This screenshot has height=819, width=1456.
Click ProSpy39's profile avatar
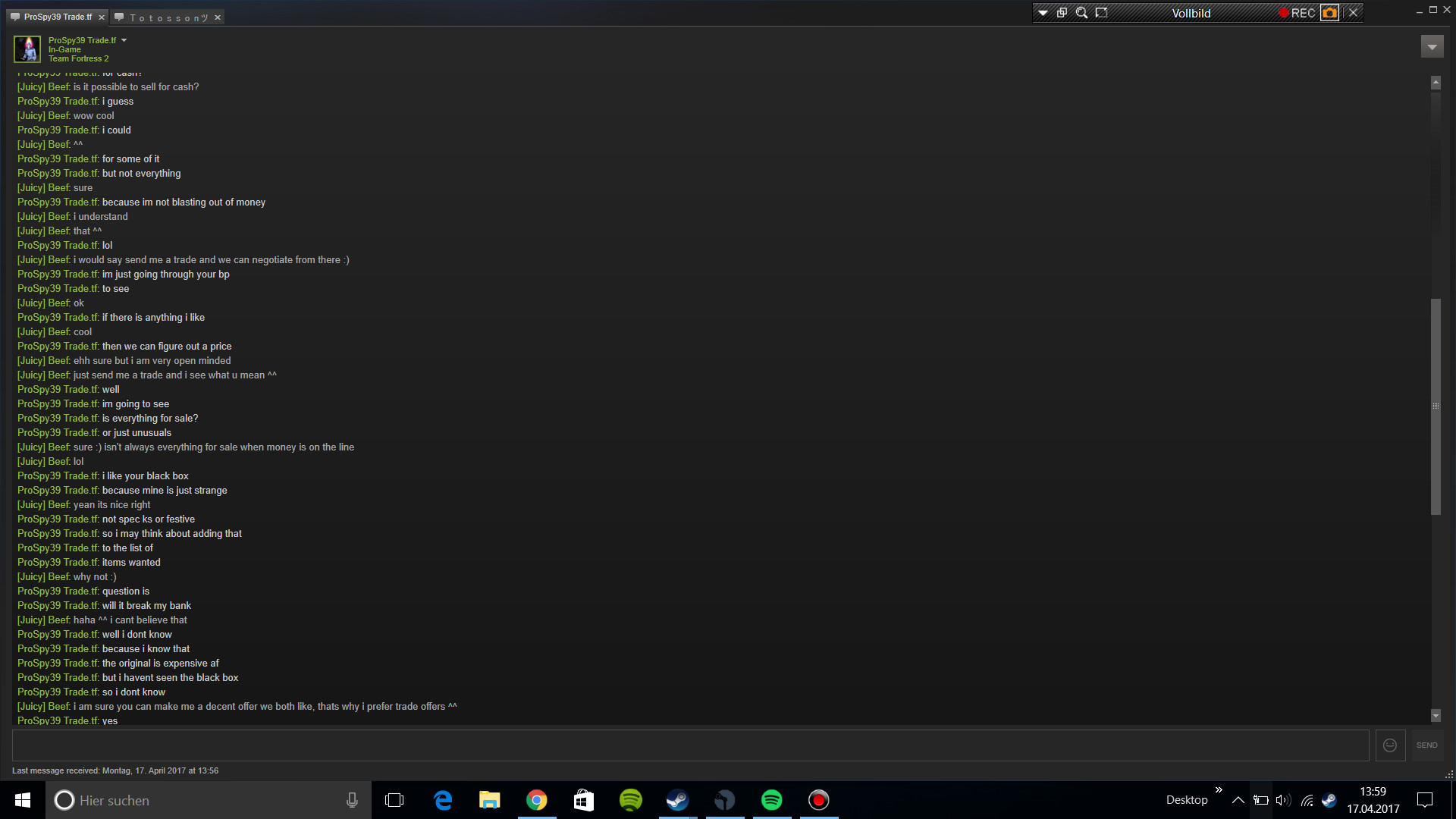[x=28, y=49]
